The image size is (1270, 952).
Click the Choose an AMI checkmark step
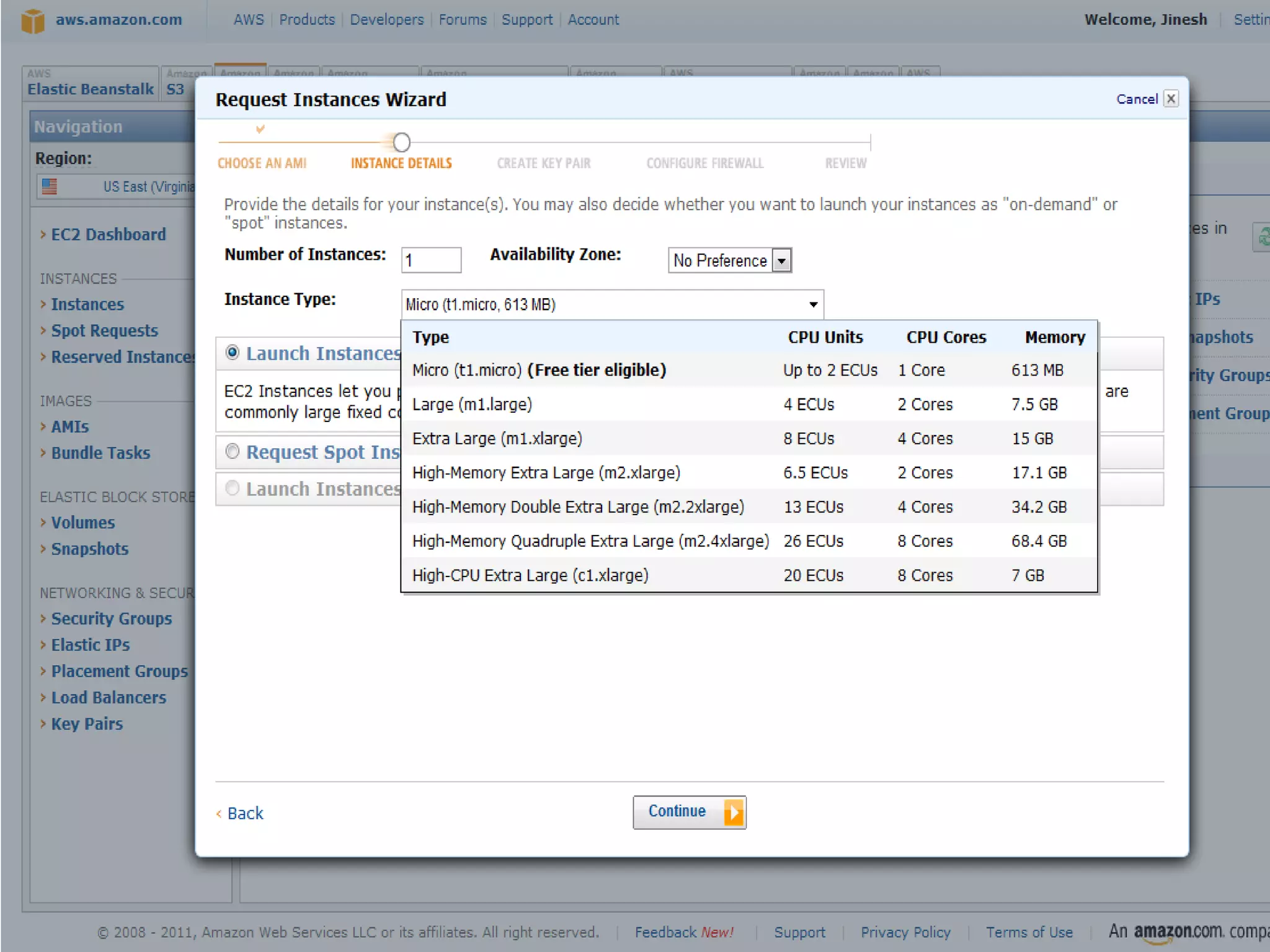260,130
